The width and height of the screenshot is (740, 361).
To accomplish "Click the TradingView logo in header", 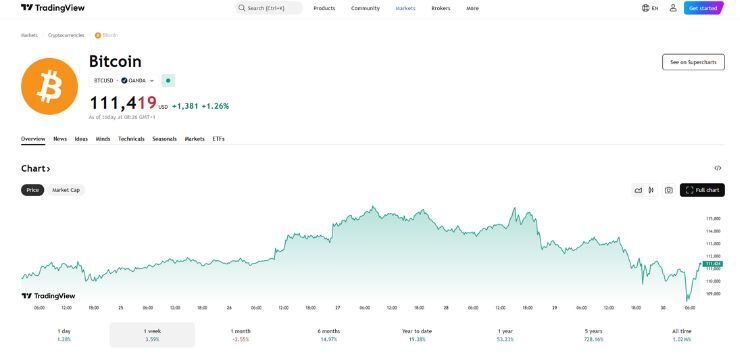I will click(x=53, y=8).
